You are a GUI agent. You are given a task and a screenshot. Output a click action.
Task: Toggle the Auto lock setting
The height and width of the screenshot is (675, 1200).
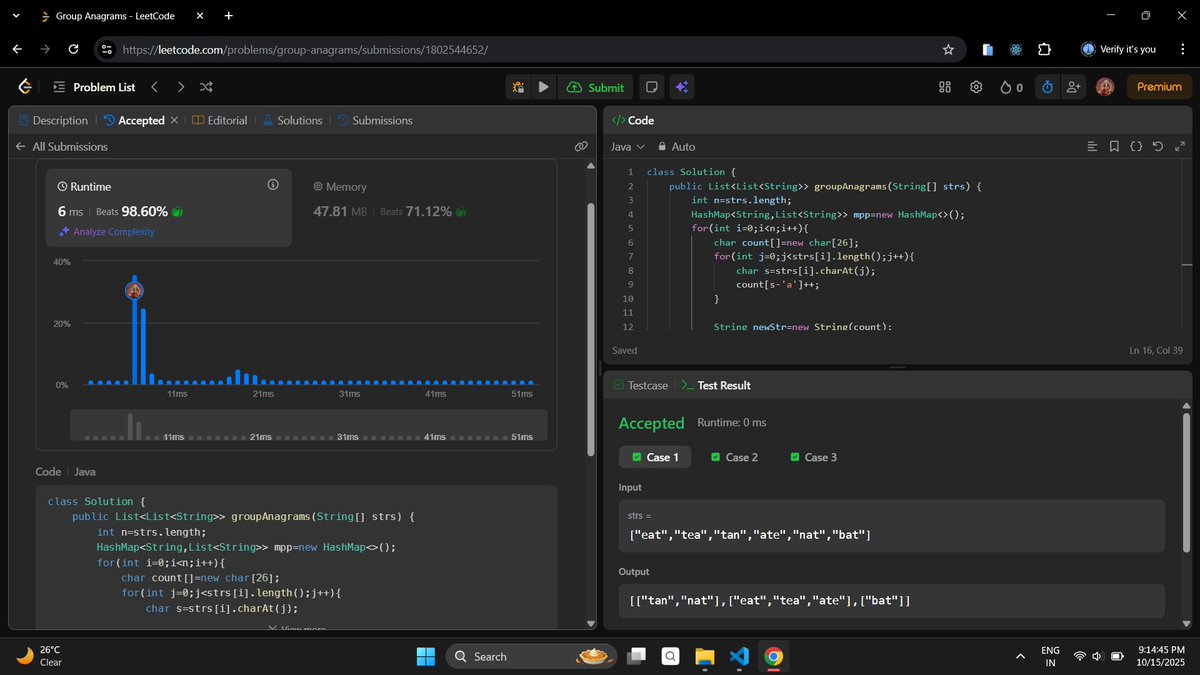676,146
